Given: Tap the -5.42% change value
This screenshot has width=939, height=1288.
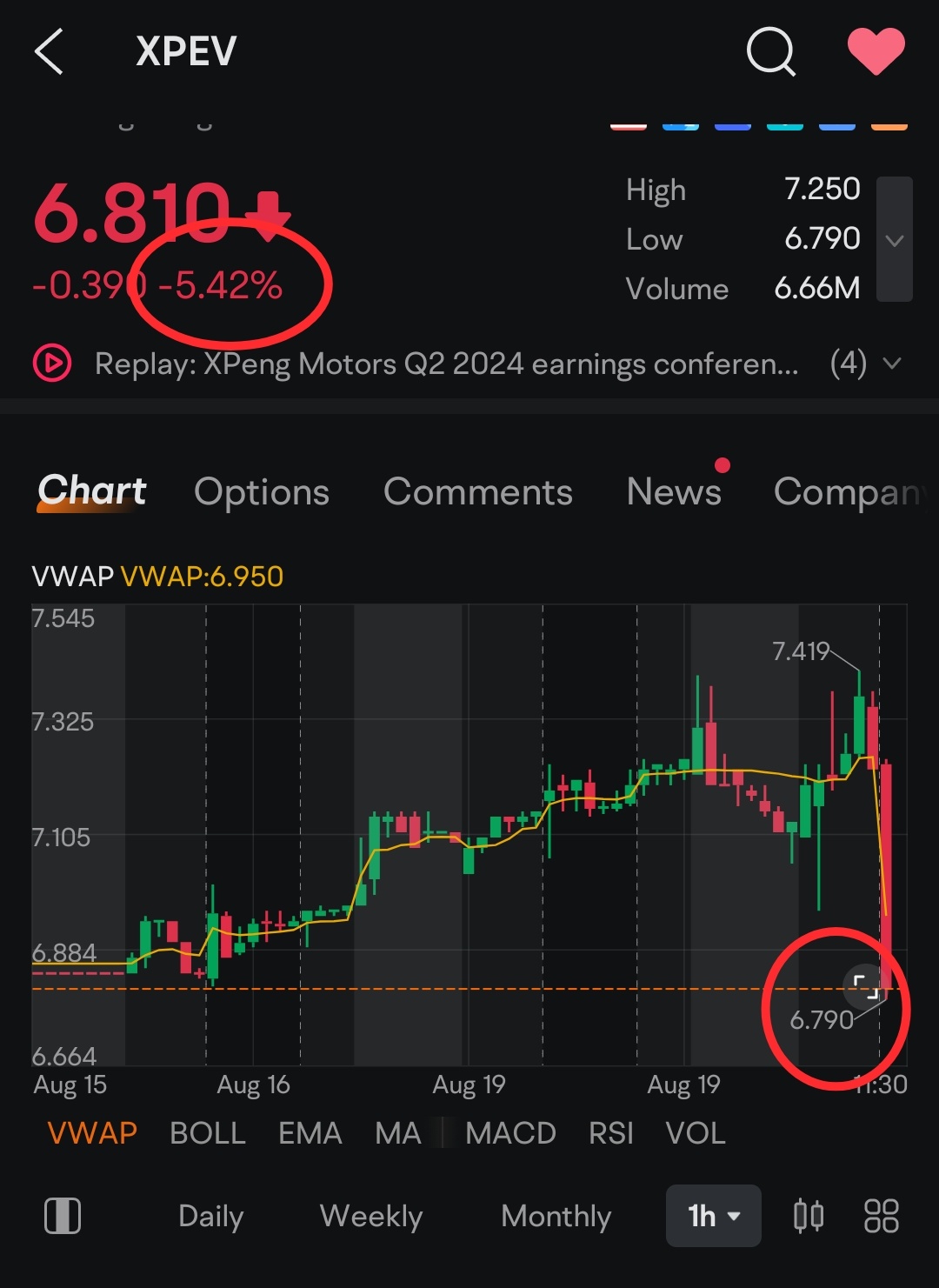Looking at the screenshot, I should pos(221,285).
